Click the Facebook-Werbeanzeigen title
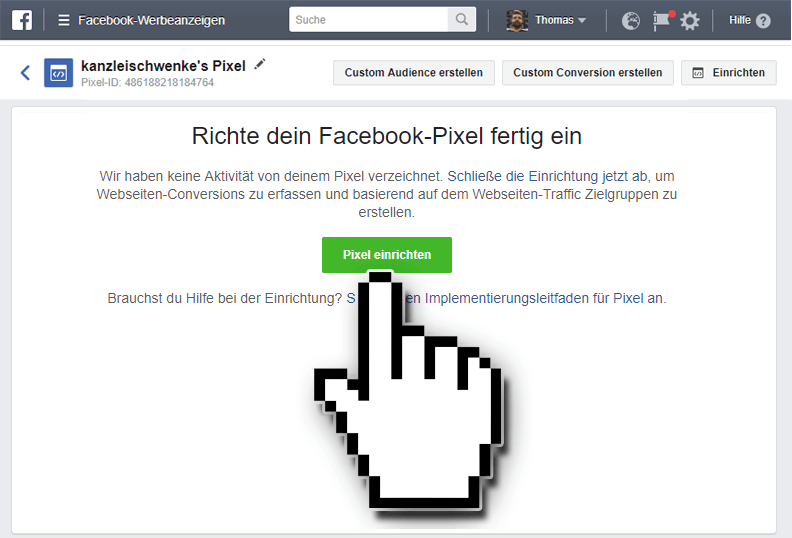Screen dimensions: 792x538 point(152,20)
